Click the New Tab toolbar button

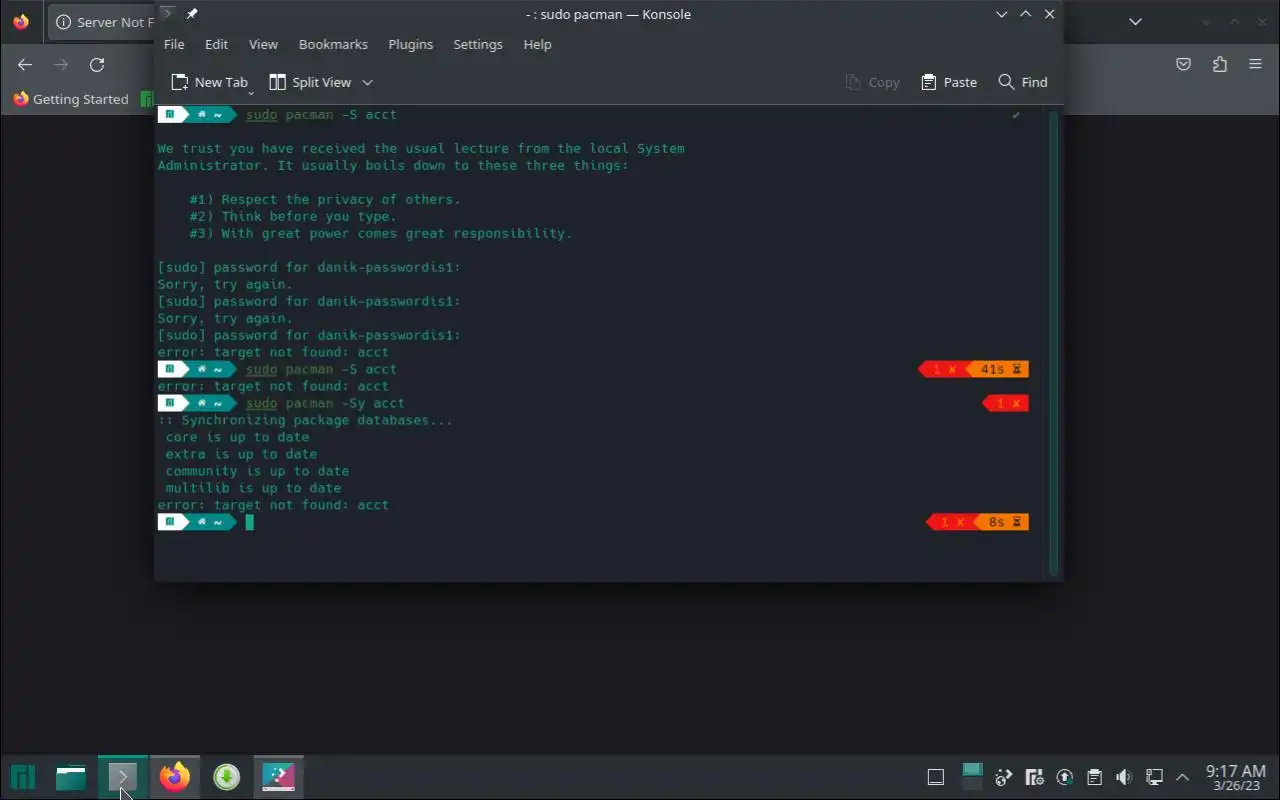[210, 82]
